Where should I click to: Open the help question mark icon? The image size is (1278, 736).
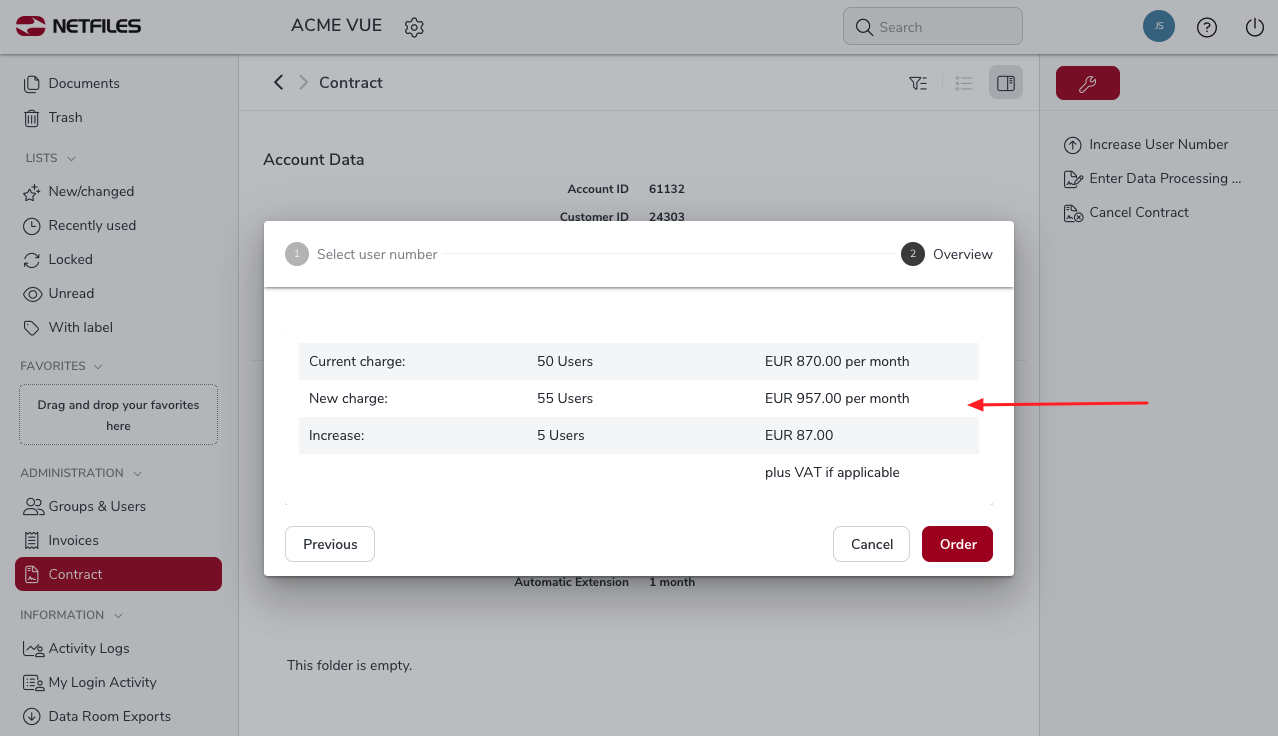[1207, 27]
